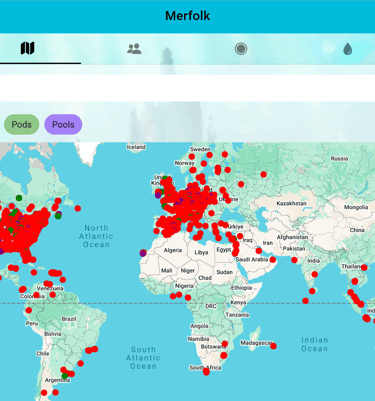
Task: Click the Bolivia map label
Action: (x=53, y=334)
